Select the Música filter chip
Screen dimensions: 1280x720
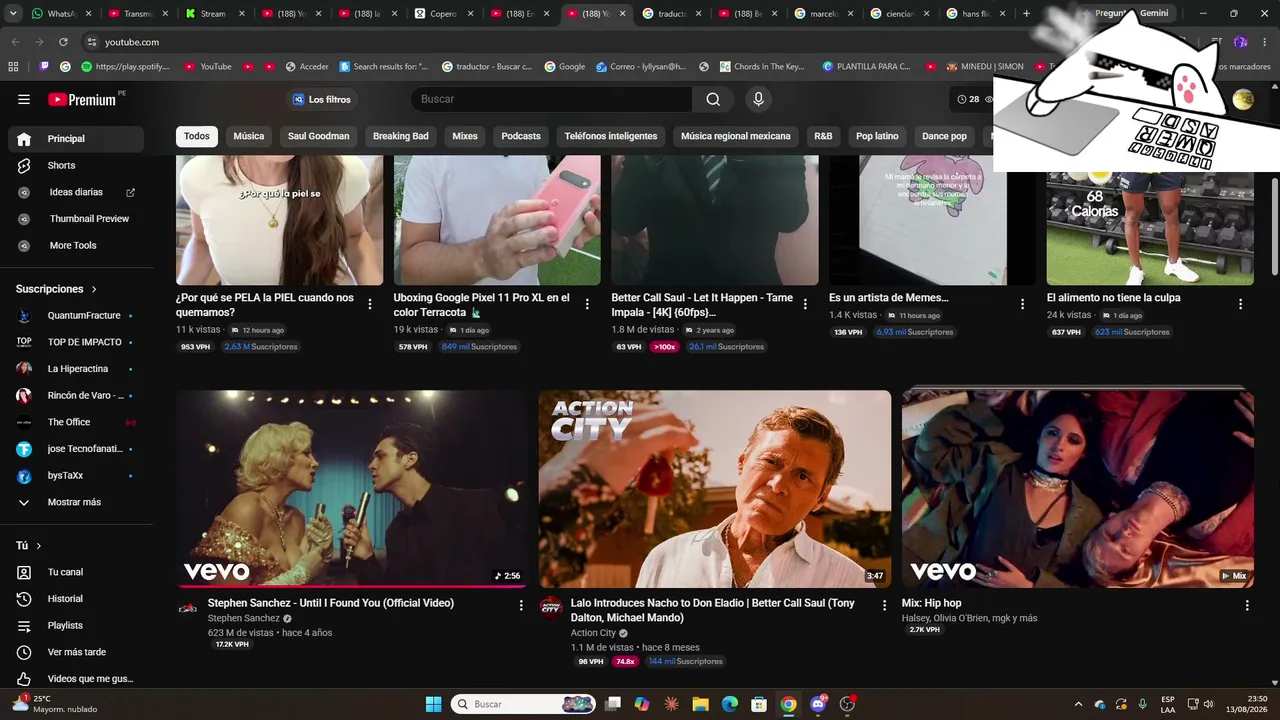(249, 136)
